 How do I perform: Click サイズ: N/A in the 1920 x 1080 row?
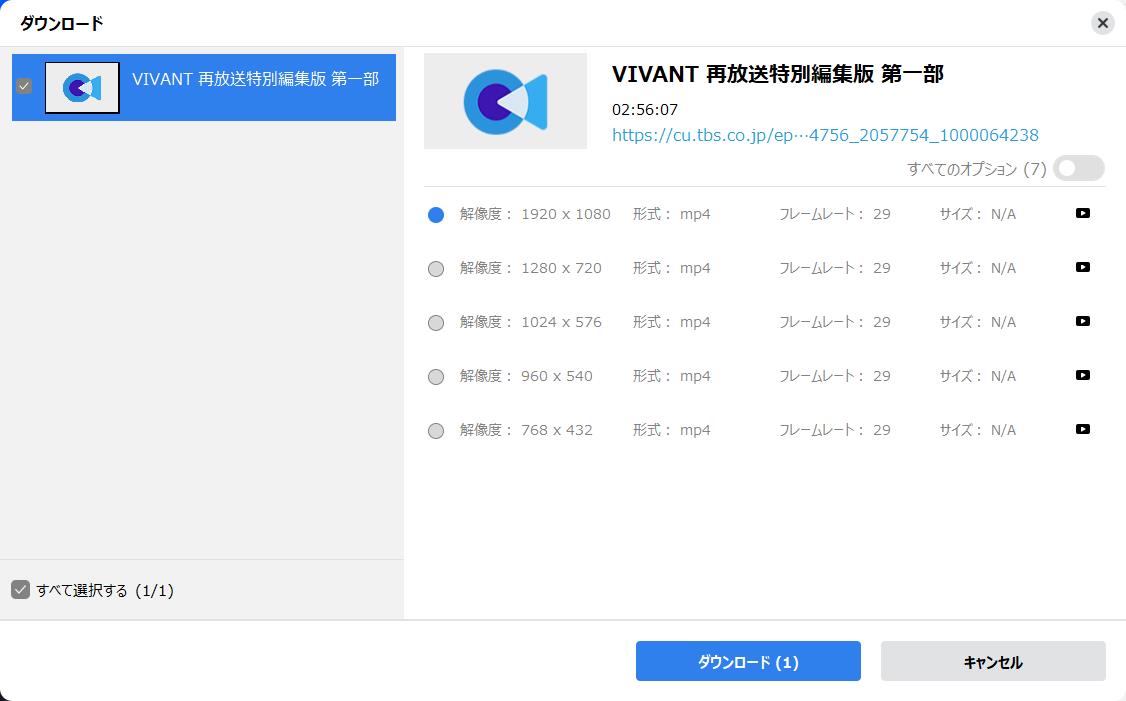[977, 214]
